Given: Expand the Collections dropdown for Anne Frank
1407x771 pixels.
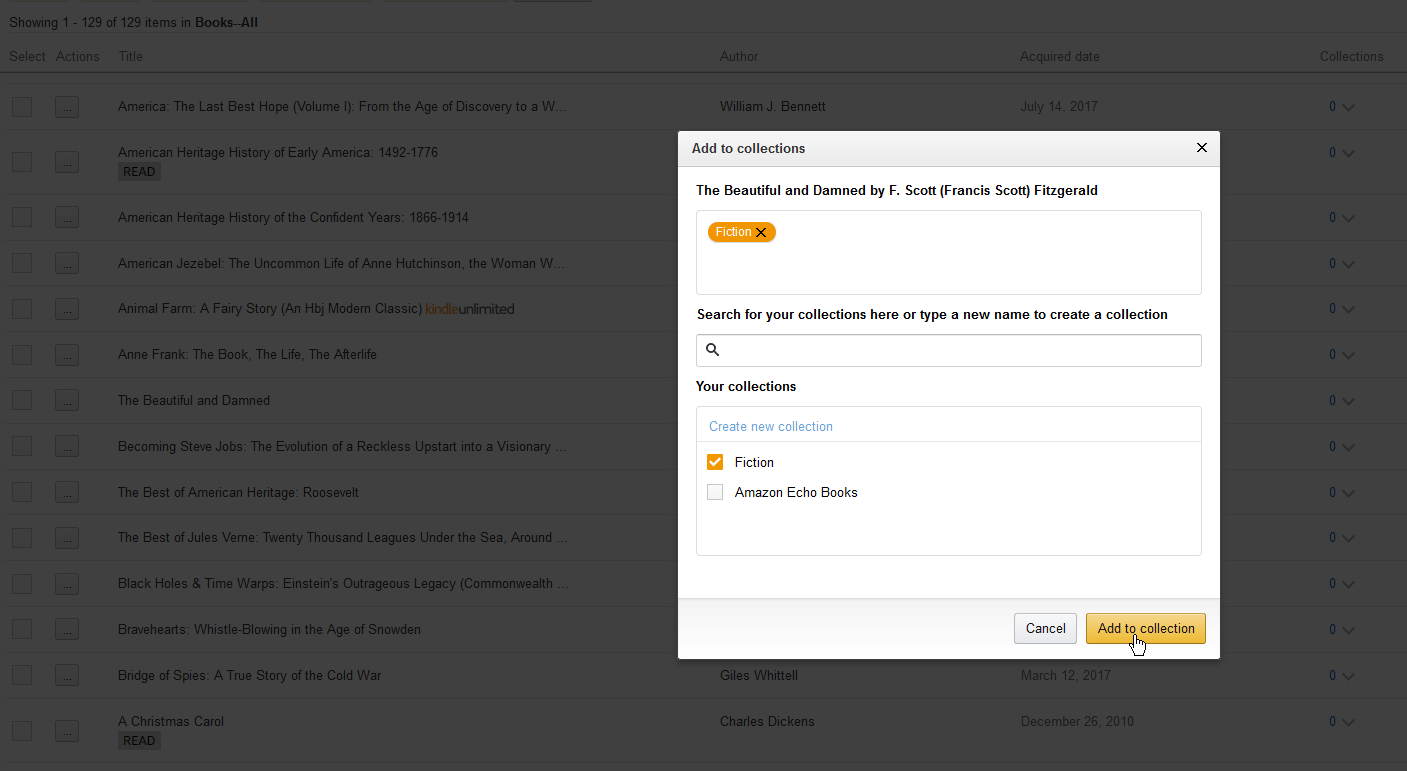Looking at the screenshot, I should click(1347, 354).
